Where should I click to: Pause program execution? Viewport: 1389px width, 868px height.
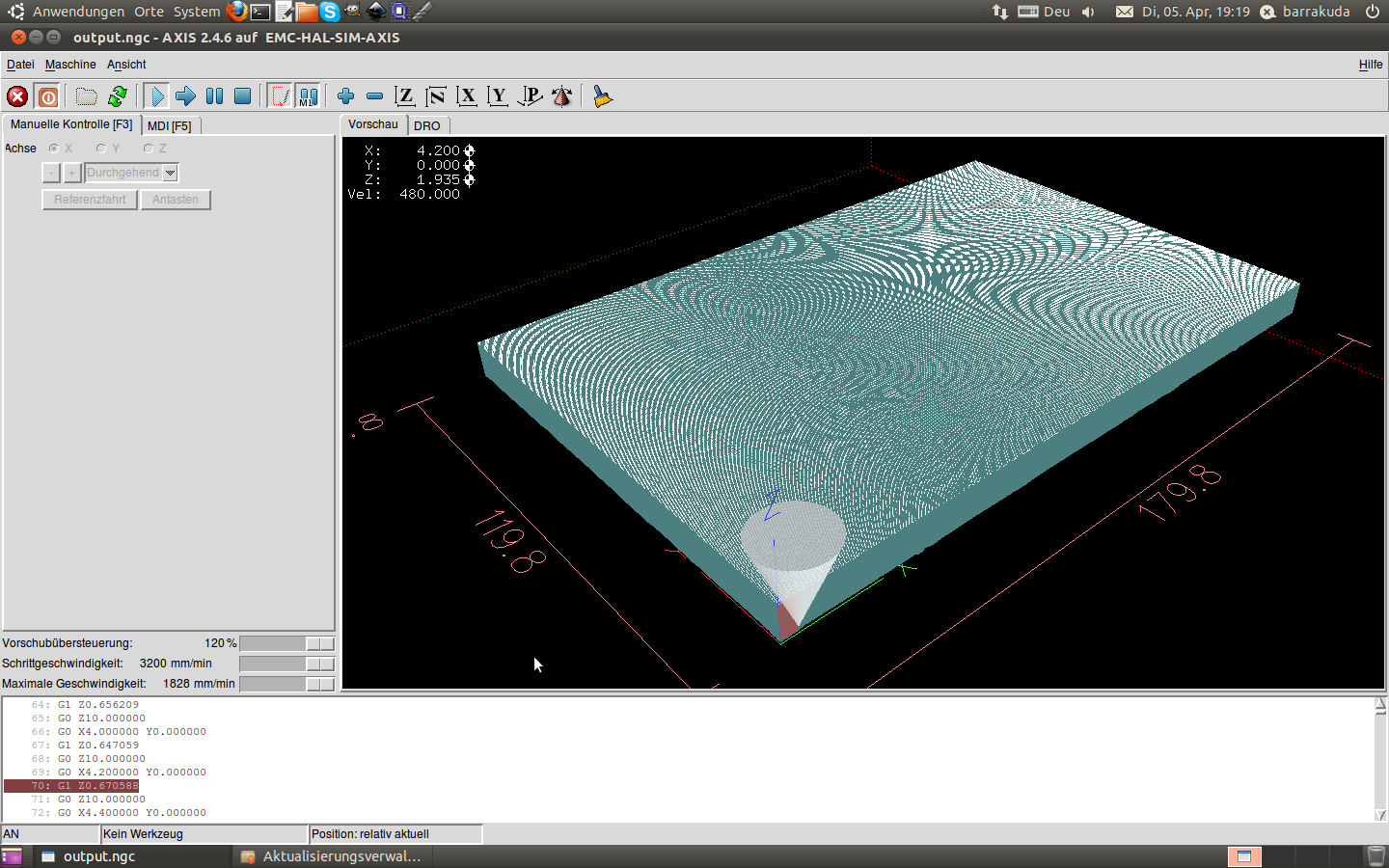(214, 96)
